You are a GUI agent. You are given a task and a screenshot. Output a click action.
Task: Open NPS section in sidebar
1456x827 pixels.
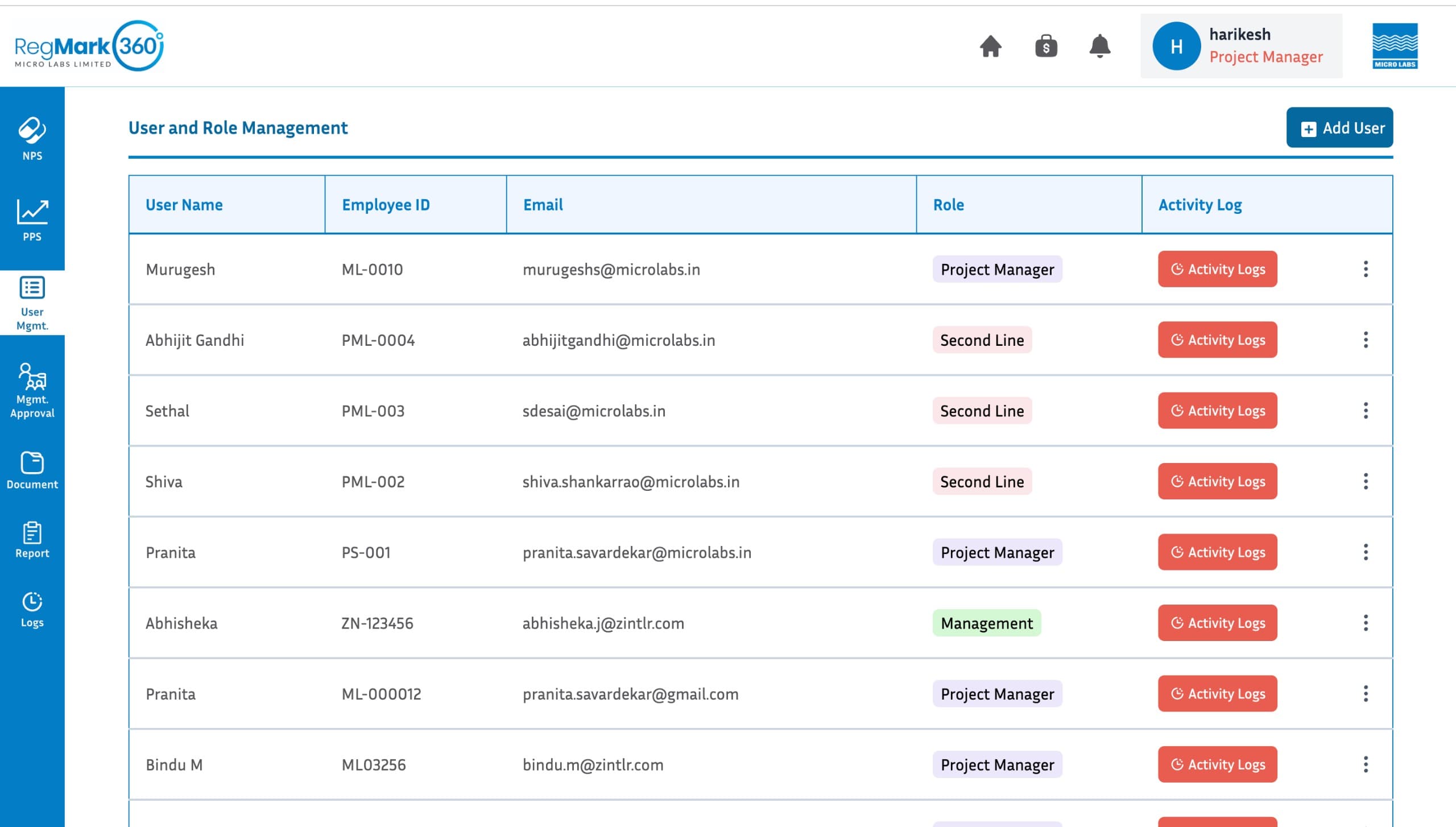point(32,139)
